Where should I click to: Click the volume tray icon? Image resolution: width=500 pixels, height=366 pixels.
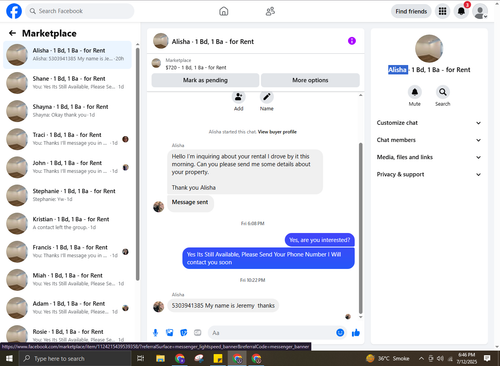440,359
